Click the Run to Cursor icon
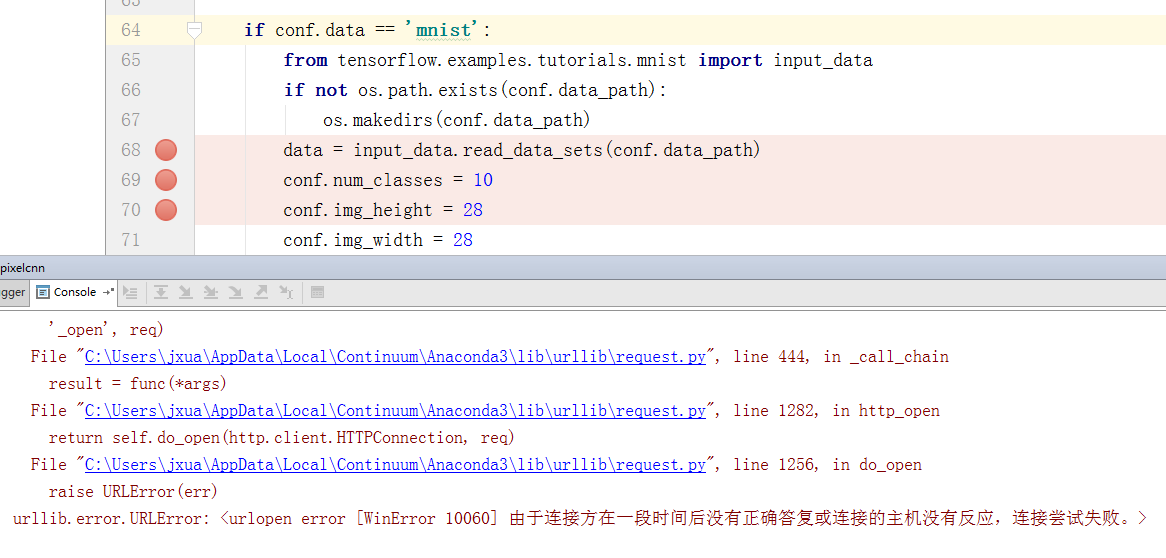The image size is (1166, 558). tap(286, 292)
